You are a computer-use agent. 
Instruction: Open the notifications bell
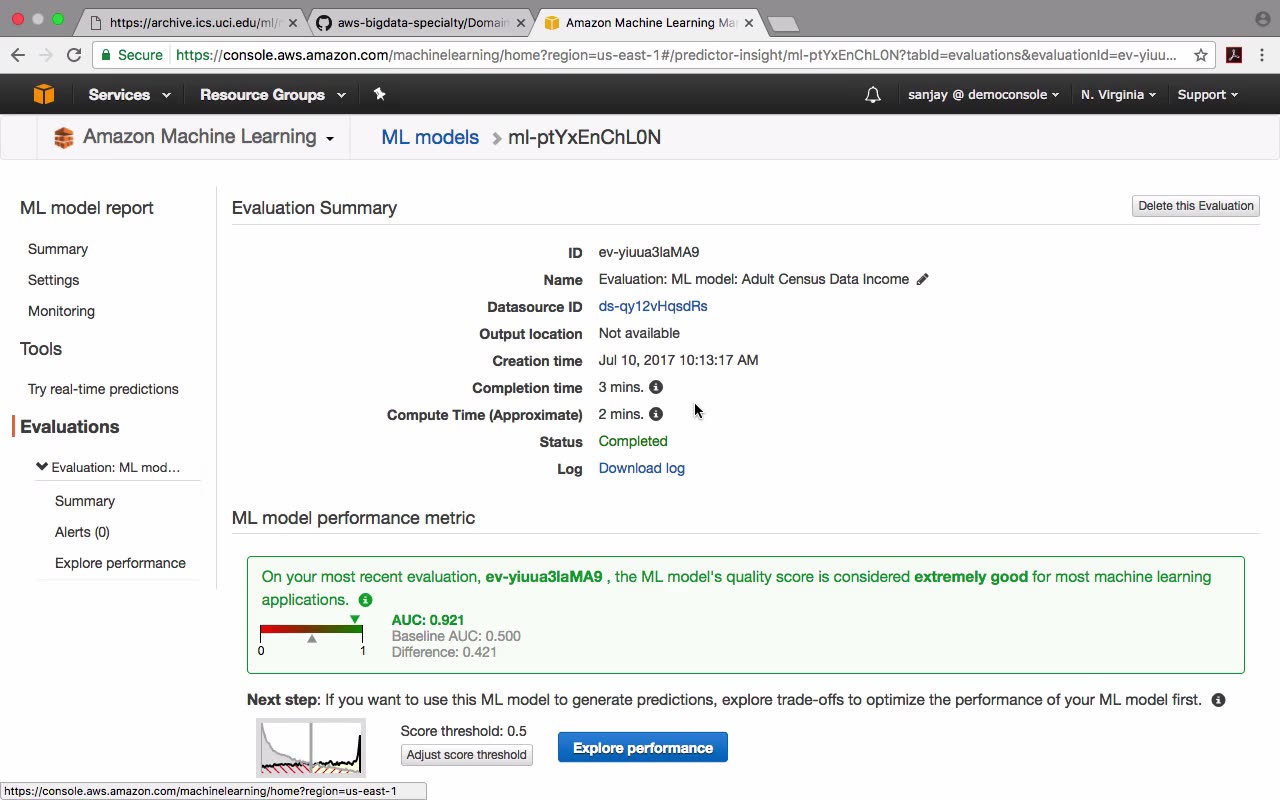tap(873, 95)
